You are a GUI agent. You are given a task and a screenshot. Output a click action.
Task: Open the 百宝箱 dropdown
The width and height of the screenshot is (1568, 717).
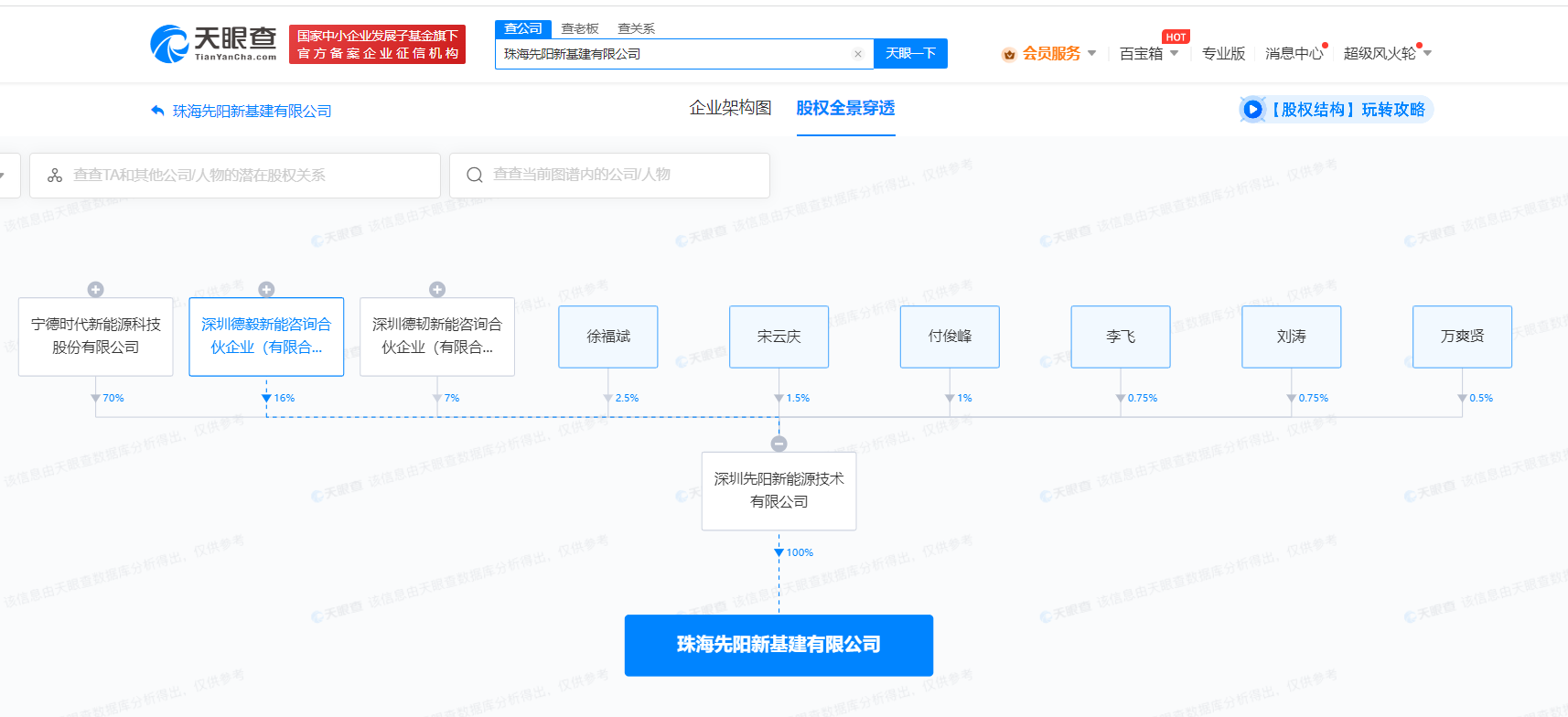1149,54
